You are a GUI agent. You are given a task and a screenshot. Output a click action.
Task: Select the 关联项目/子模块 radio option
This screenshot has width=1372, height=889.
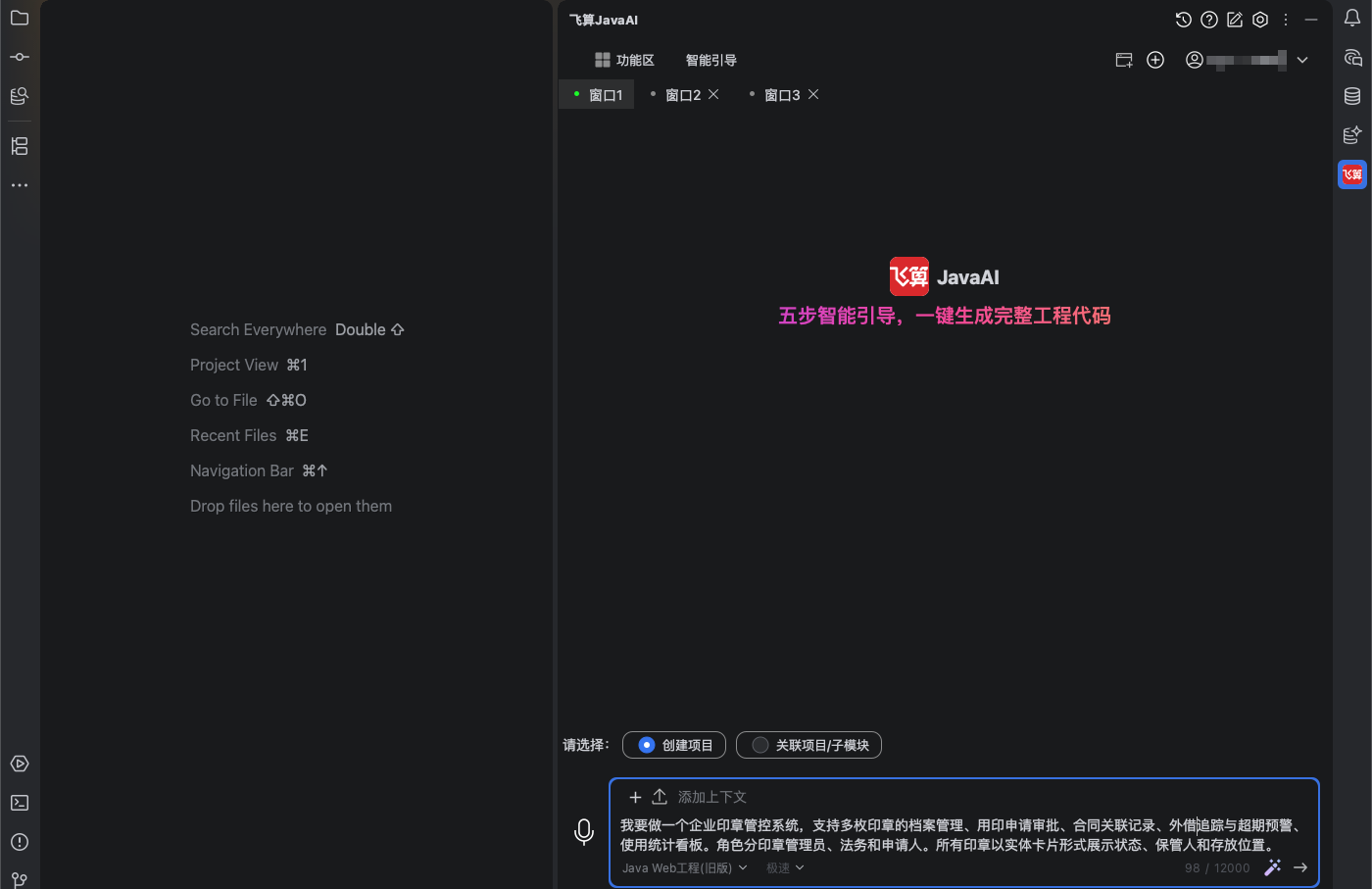[x=808, y=745]
